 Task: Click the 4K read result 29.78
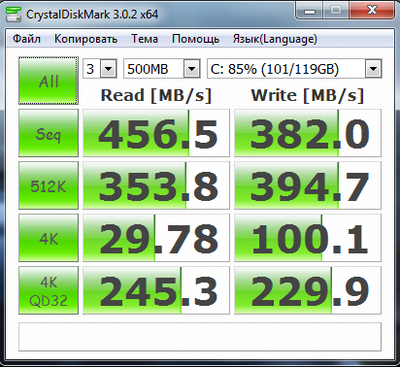[x=156, y=238]
